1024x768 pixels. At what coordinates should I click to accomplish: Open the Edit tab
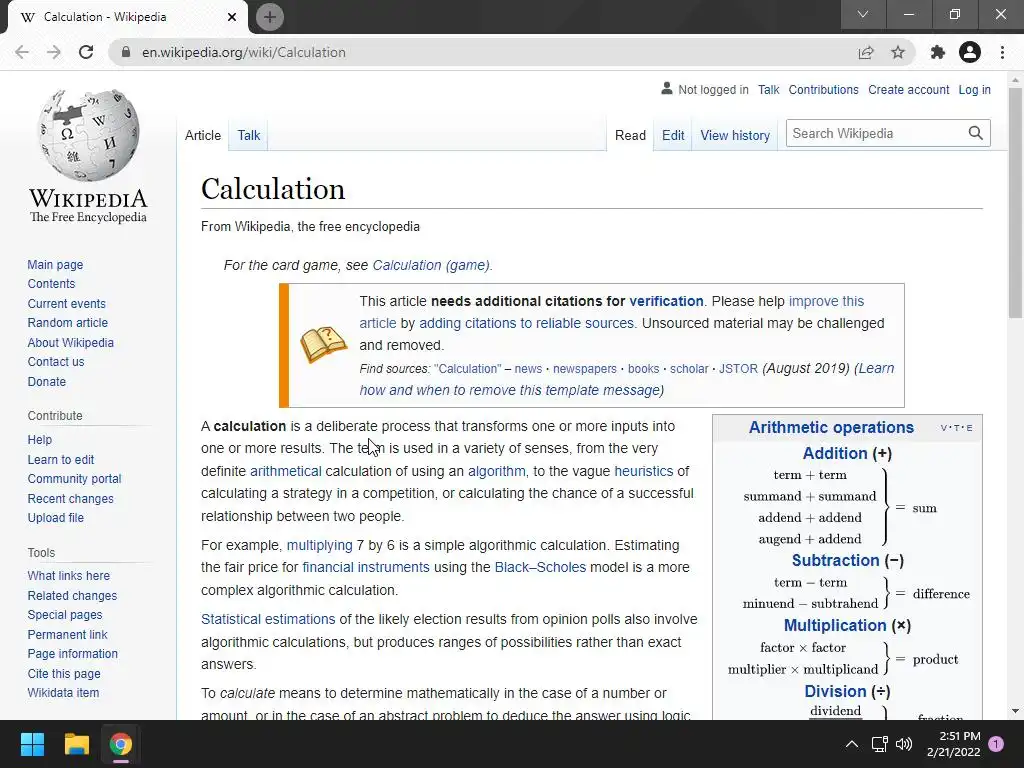click(x=673, y=135)
